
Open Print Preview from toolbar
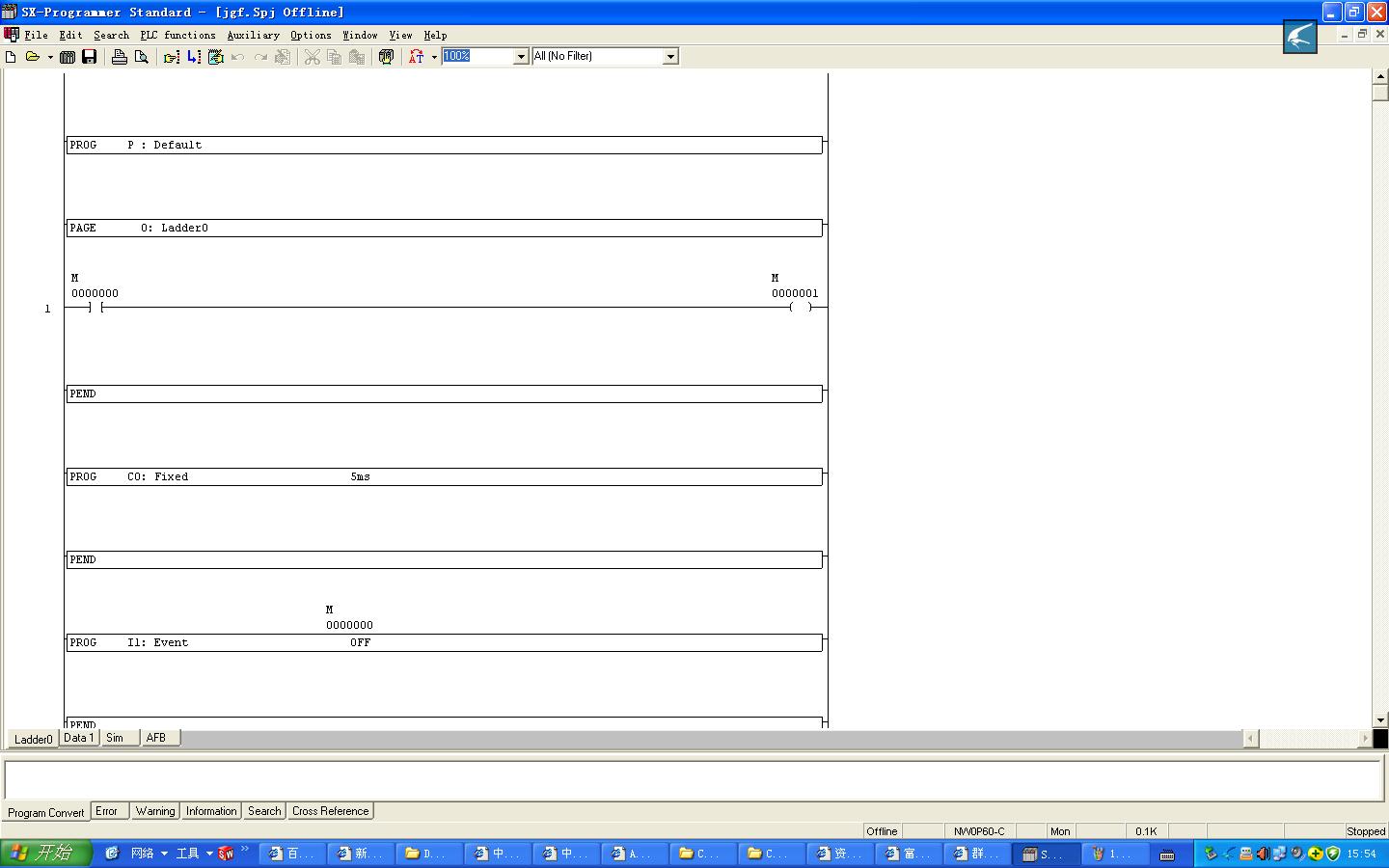click(141, 57)
